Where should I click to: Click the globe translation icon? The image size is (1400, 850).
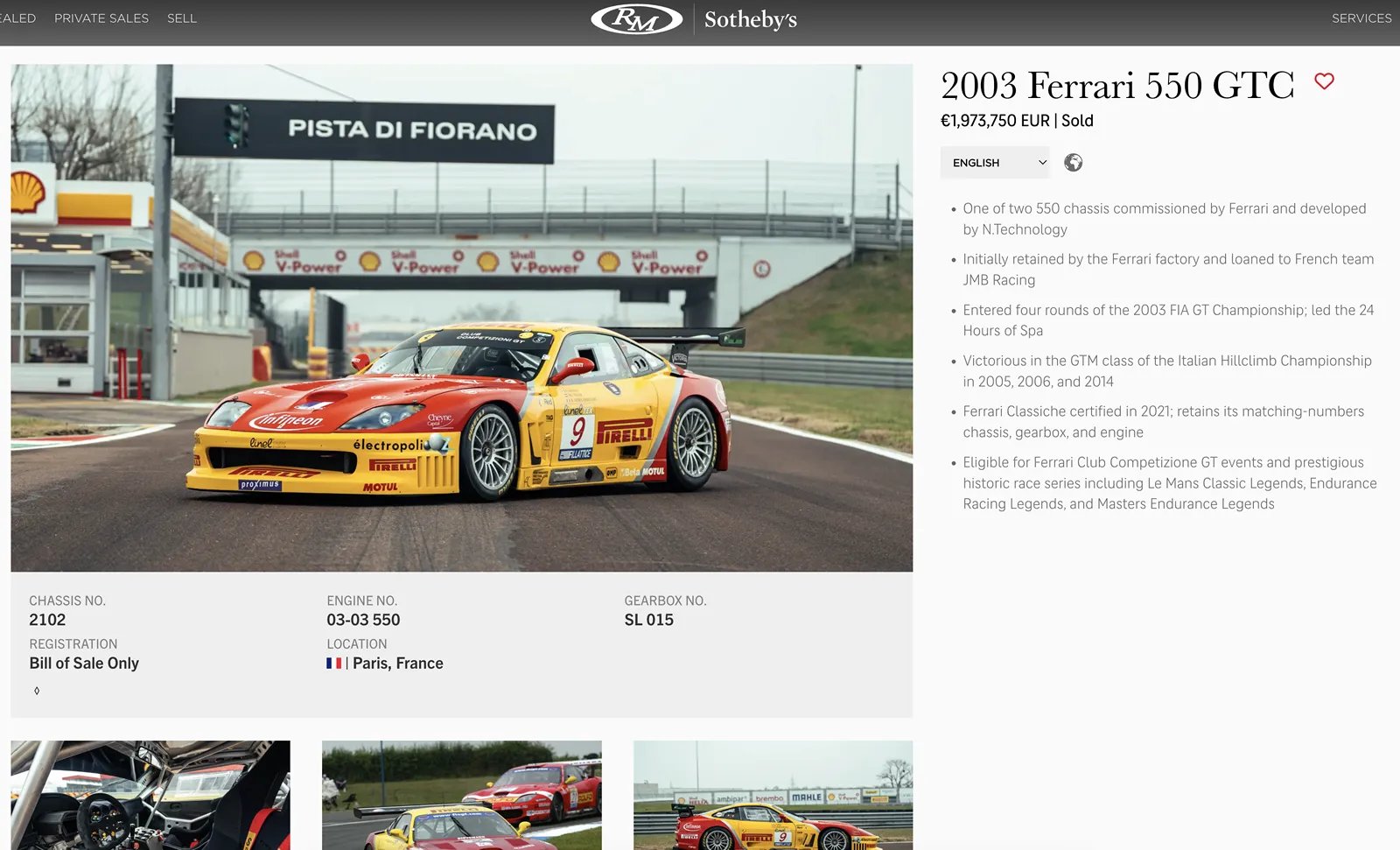(1073, 163)
